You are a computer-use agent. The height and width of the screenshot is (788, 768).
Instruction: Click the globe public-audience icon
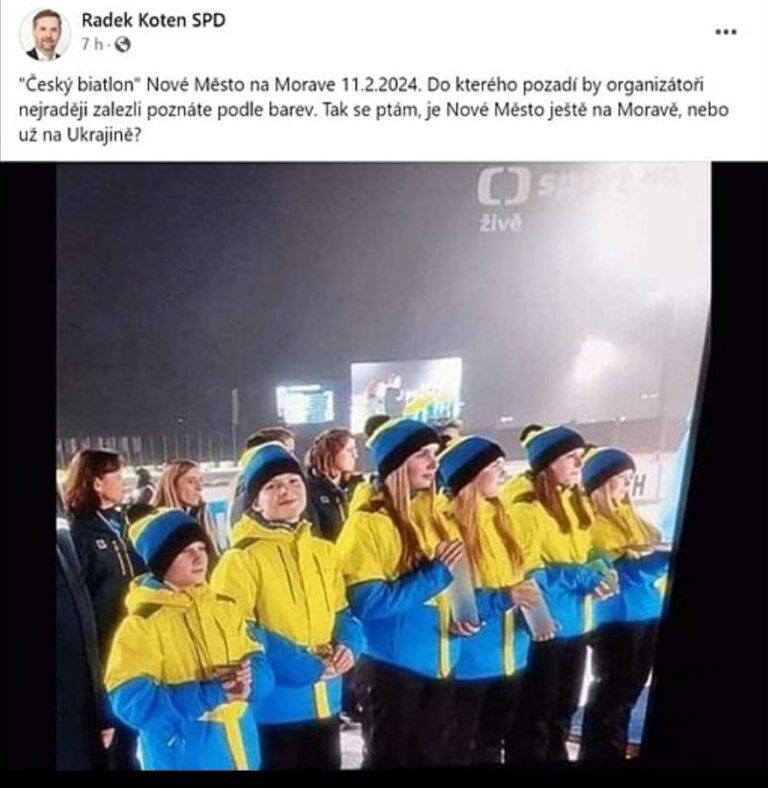click(123, 45)
